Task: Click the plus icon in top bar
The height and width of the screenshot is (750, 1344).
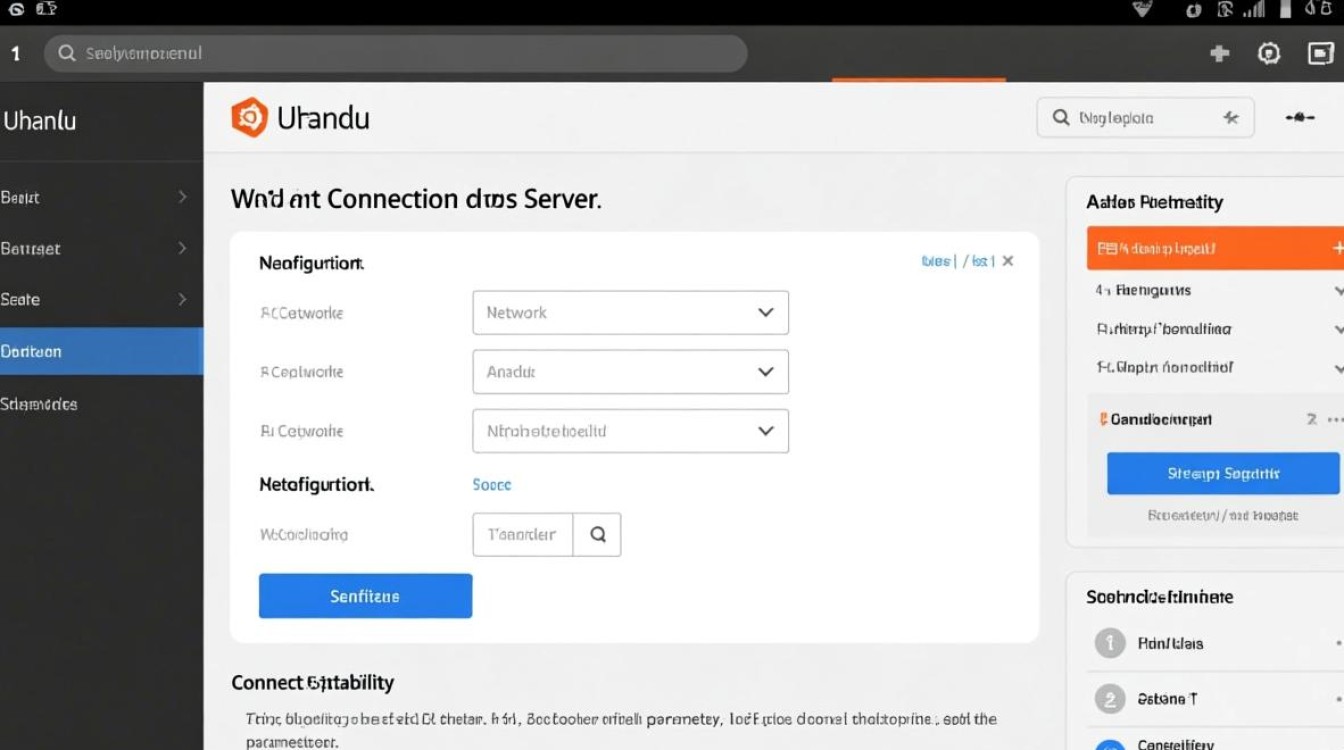Action: coord(1219,54)
